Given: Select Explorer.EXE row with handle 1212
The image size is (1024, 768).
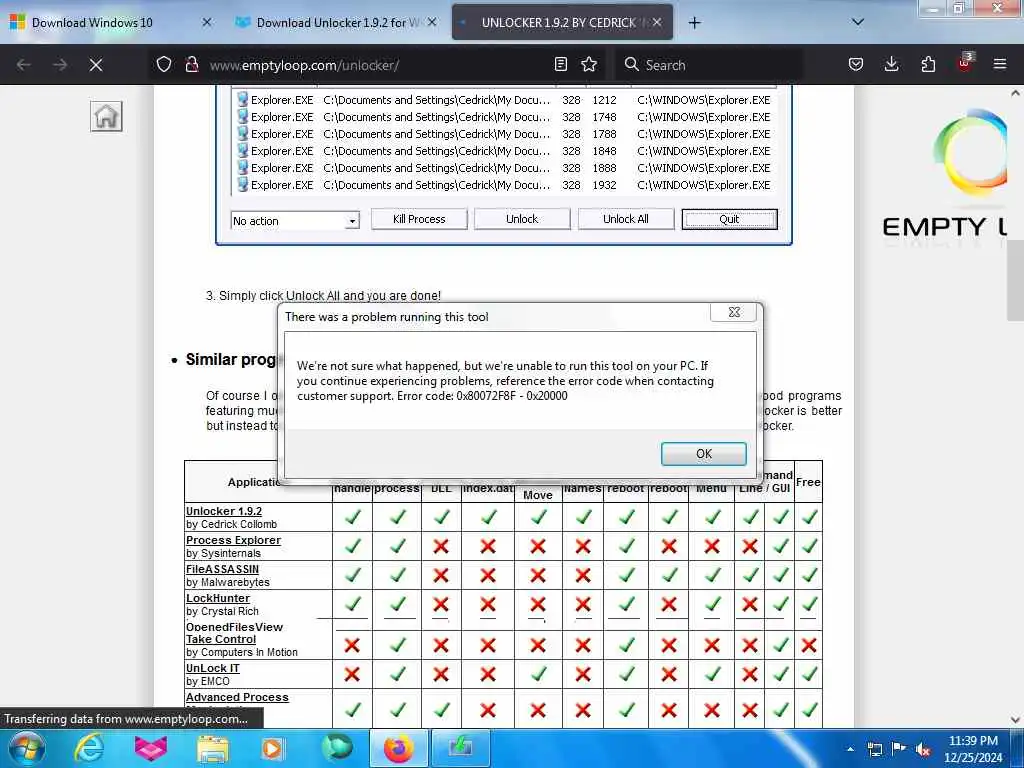Looking at the screenshot, I should (x=504, y=100).
